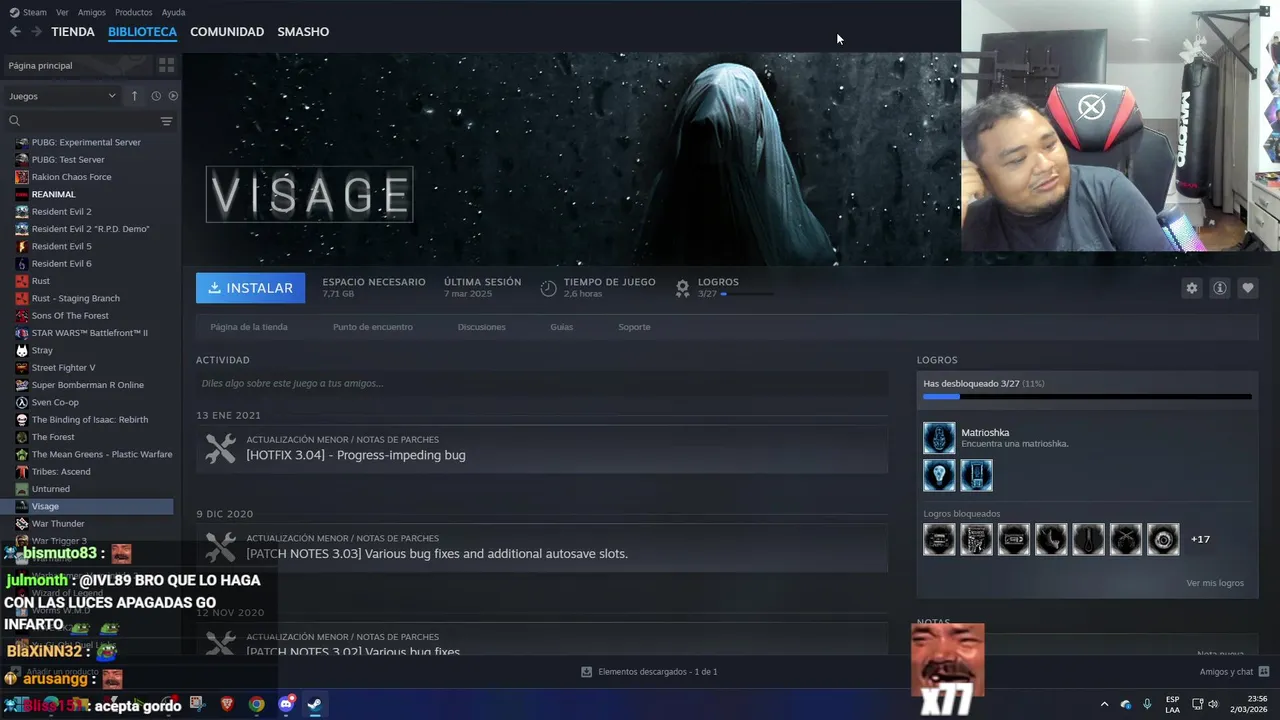Click the microphone icon in system tray
This screenshot has height=720, width=1280.
click(1147, 704)
